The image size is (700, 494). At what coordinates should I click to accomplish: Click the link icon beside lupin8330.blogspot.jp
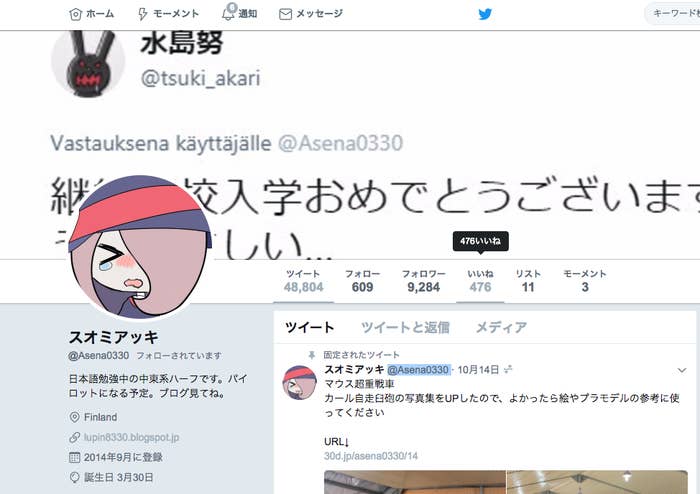(x=75, y=437)
